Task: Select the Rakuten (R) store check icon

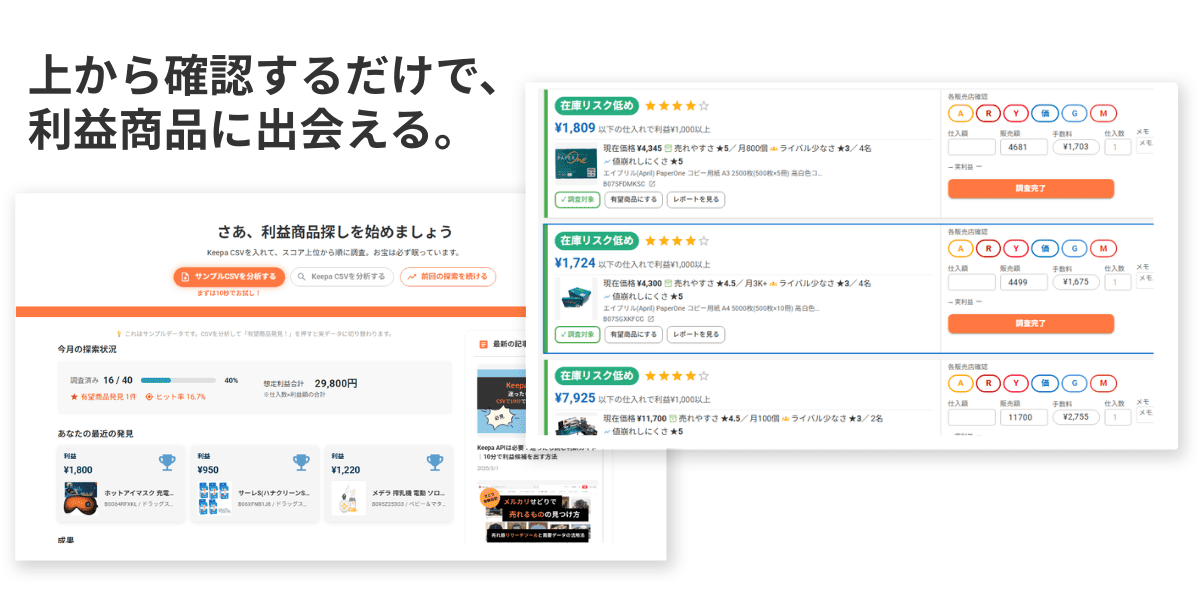Action: (988, 112)
